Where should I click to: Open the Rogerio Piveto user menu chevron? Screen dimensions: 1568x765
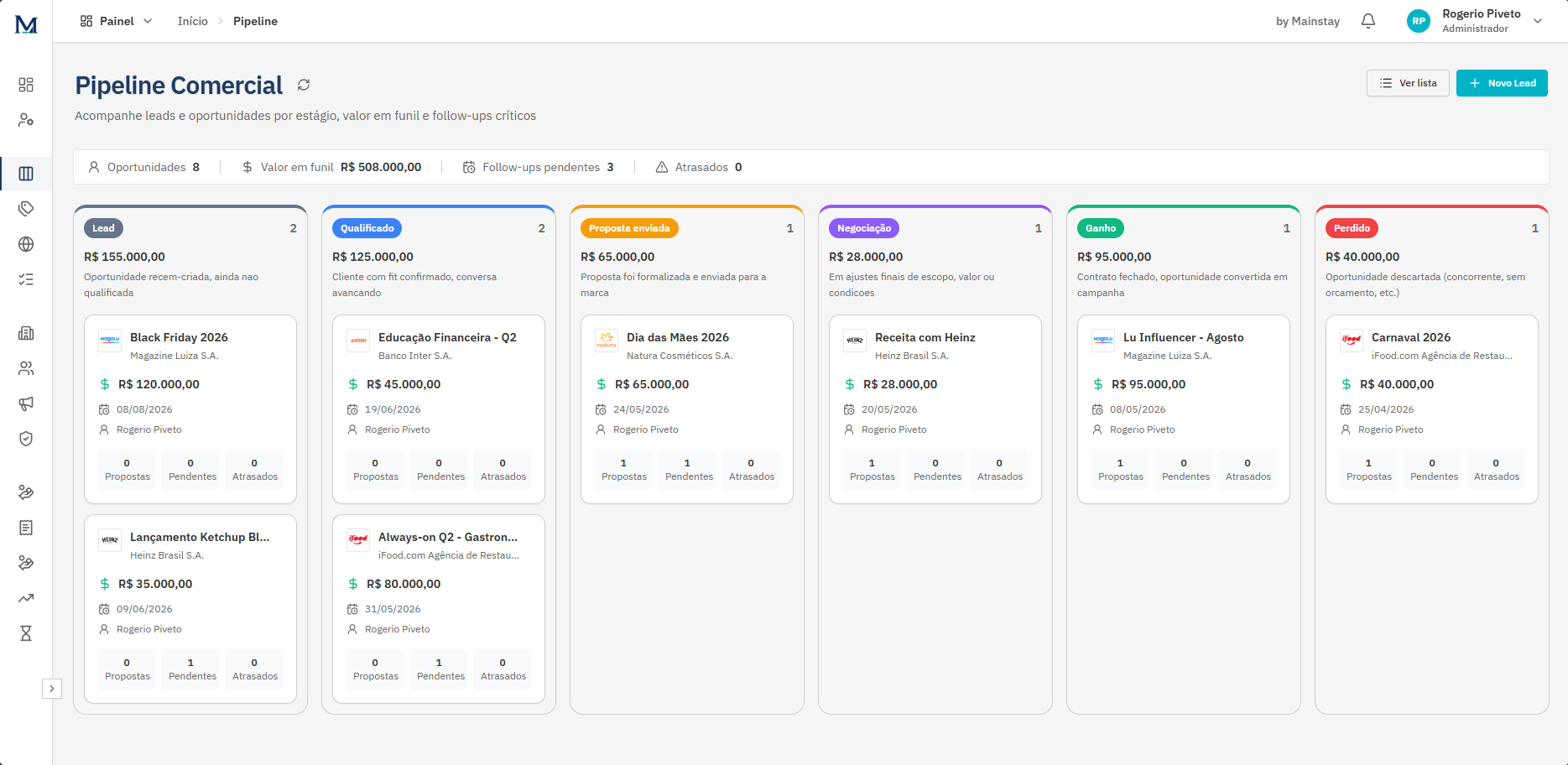coord(1538,21)
